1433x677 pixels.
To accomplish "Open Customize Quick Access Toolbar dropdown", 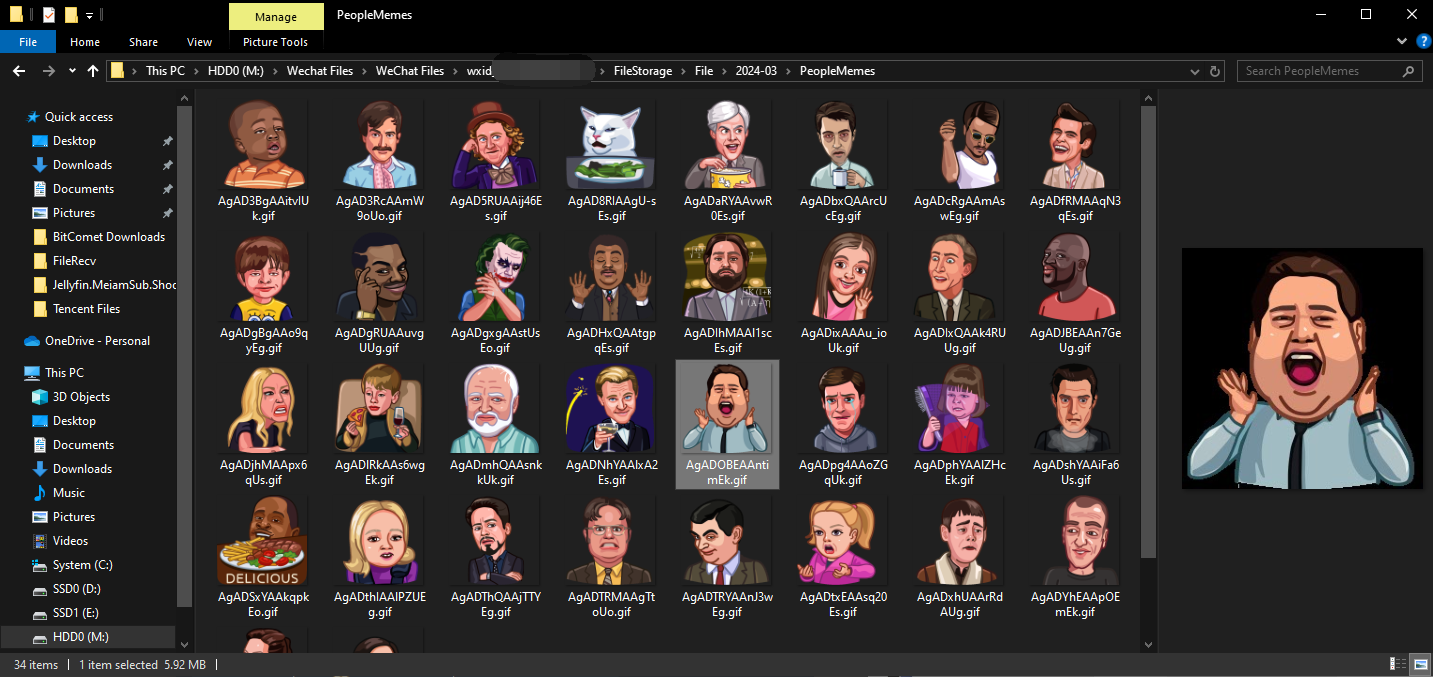I will [90, 15].
